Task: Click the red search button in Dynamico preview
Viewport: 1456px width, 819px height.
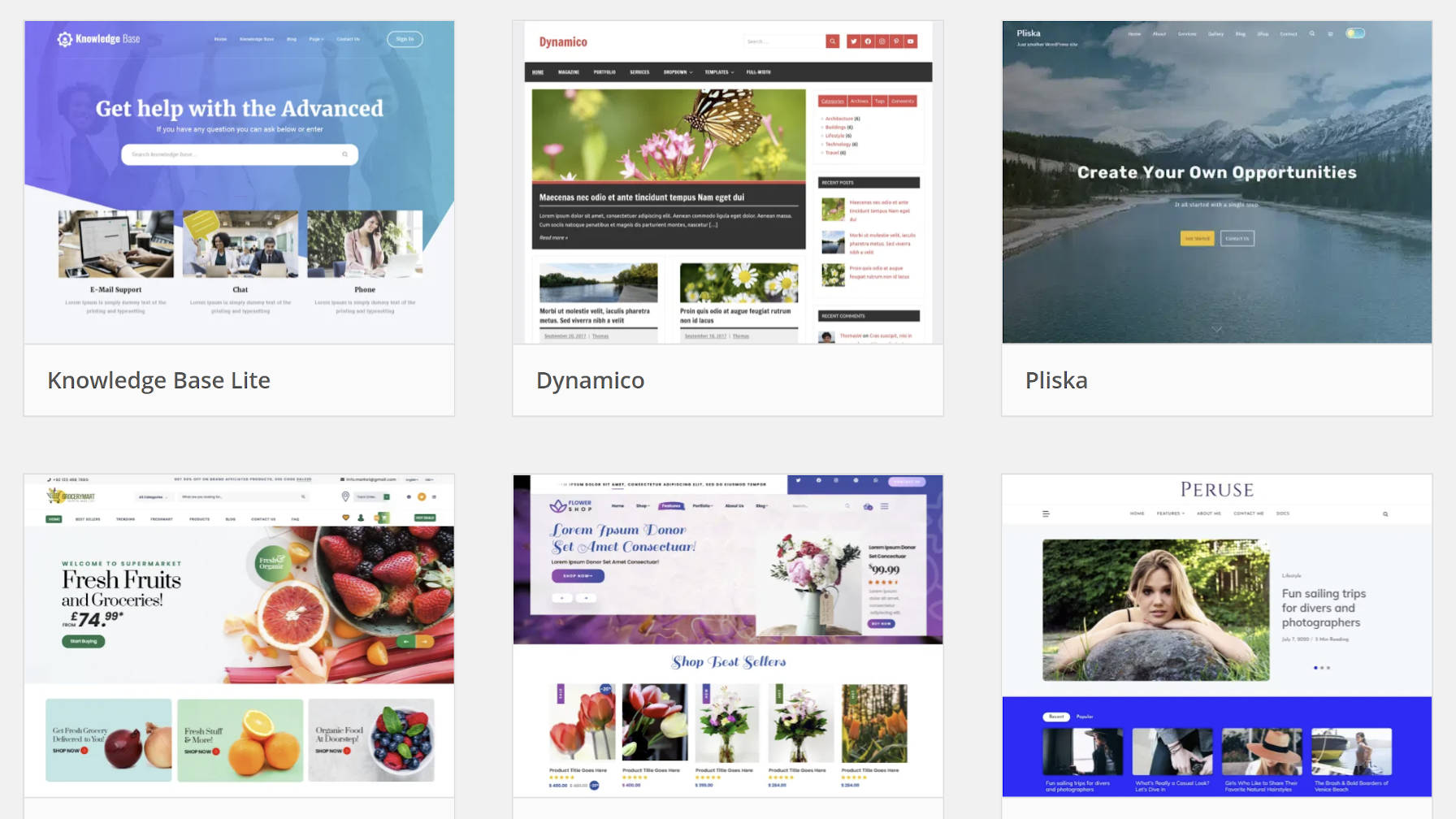Action: click(833, 41)
